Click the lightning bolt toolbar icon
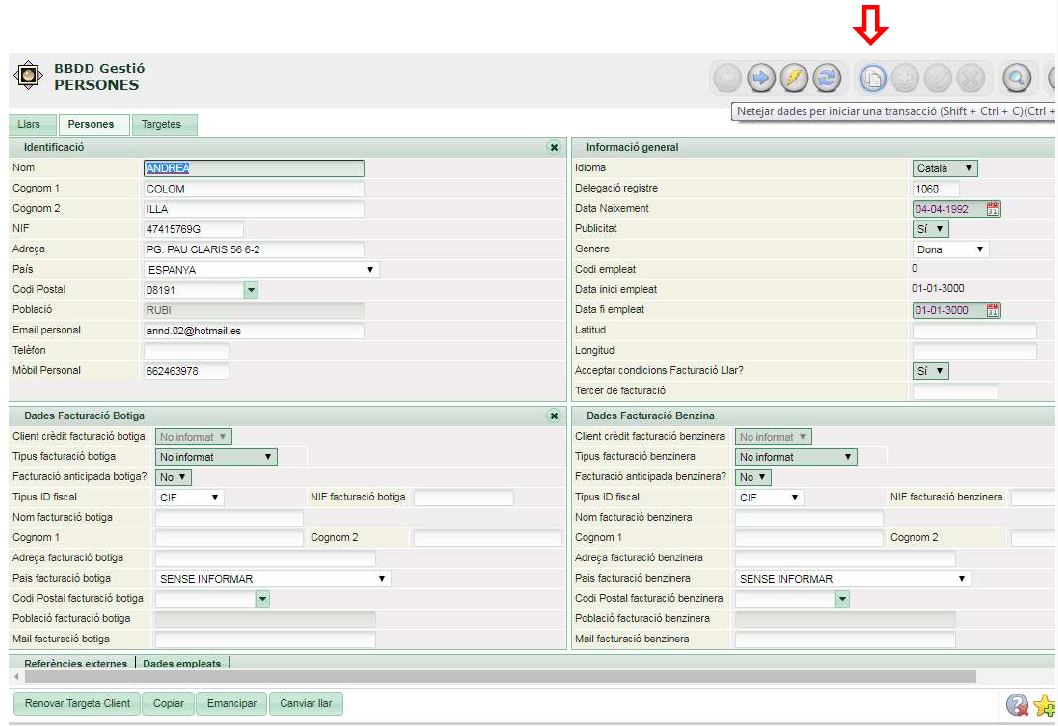The width and height of the screenshot is (1058, 726). [x=793, y=77]
